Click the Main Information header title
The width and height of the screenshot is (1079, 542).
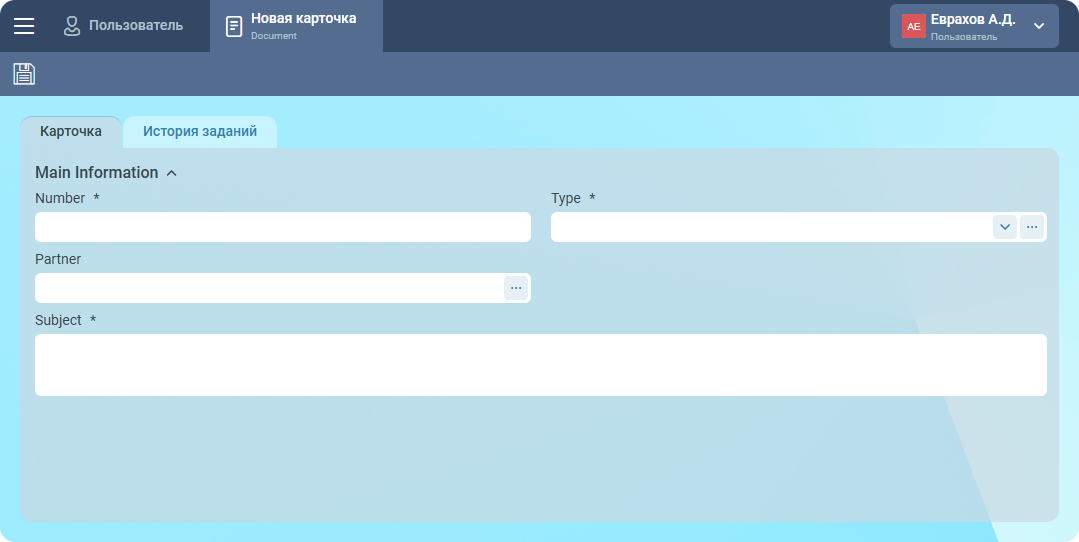pos(97,173)
